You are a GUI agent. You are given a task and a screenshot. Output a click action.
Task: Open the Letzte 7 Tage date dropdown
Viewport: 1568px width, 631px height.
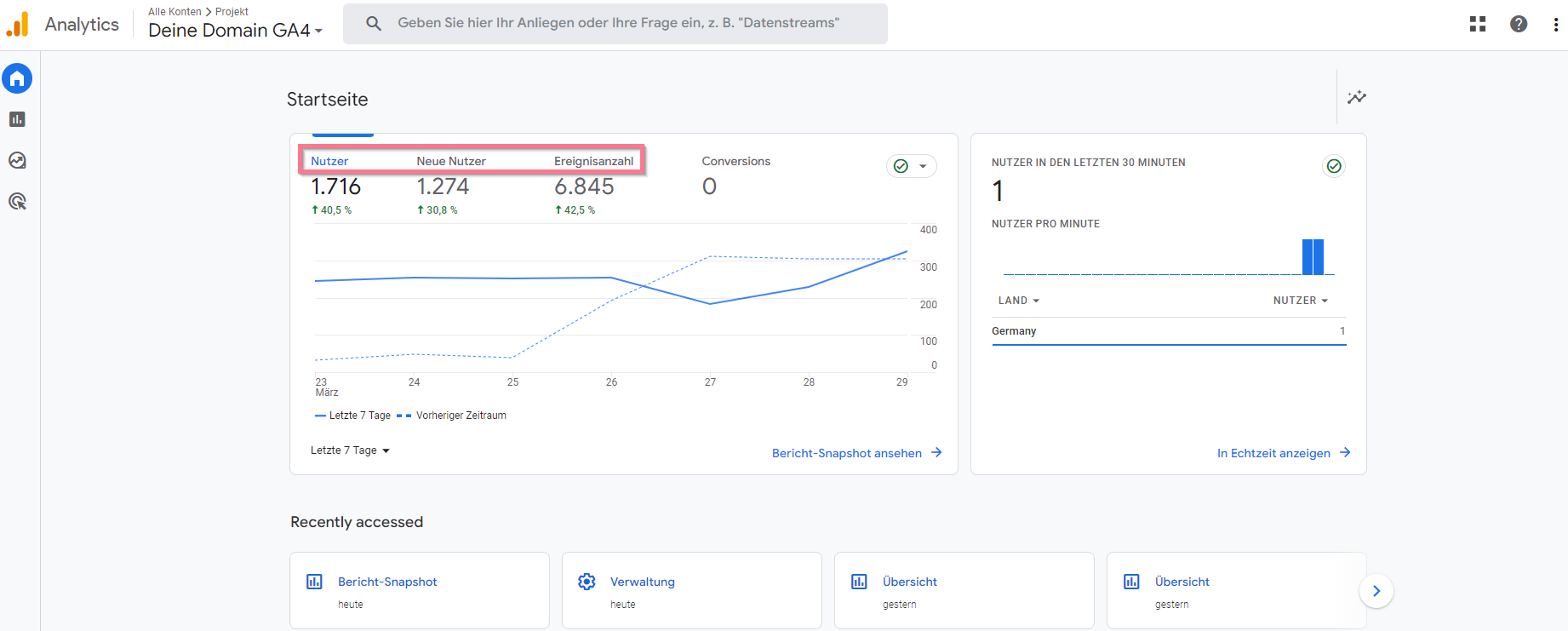pos(350,450)
